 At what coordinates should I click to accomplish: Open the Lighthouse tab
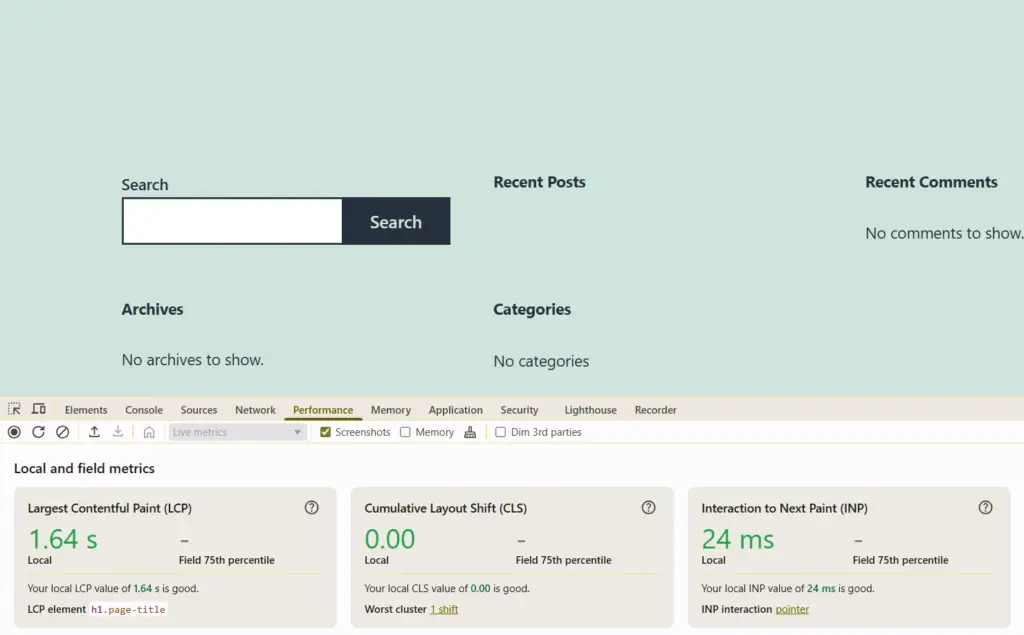[590, 410]
